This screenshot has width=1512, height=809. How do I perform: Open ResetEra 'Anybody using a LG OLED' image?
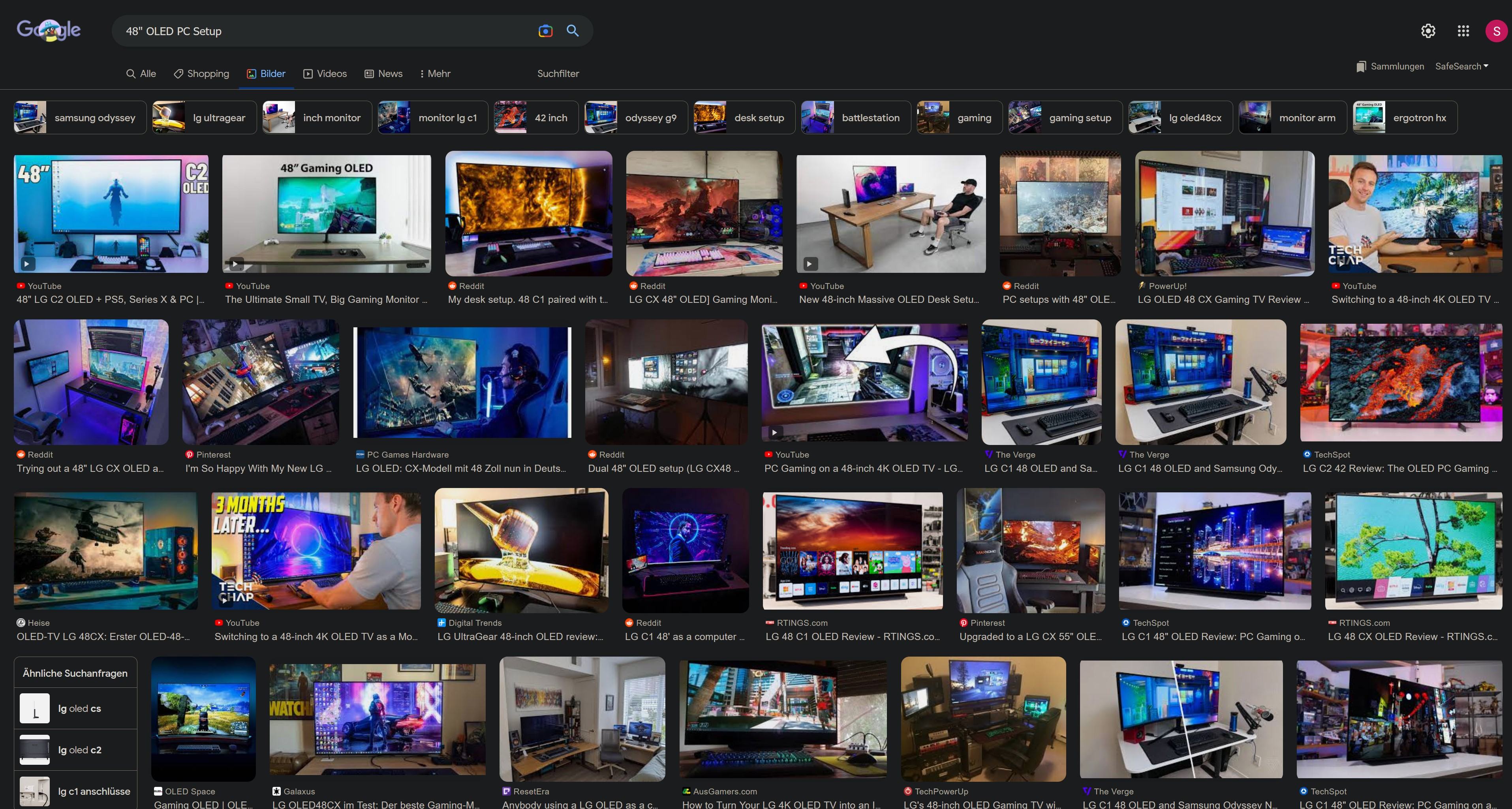(582, 719)
